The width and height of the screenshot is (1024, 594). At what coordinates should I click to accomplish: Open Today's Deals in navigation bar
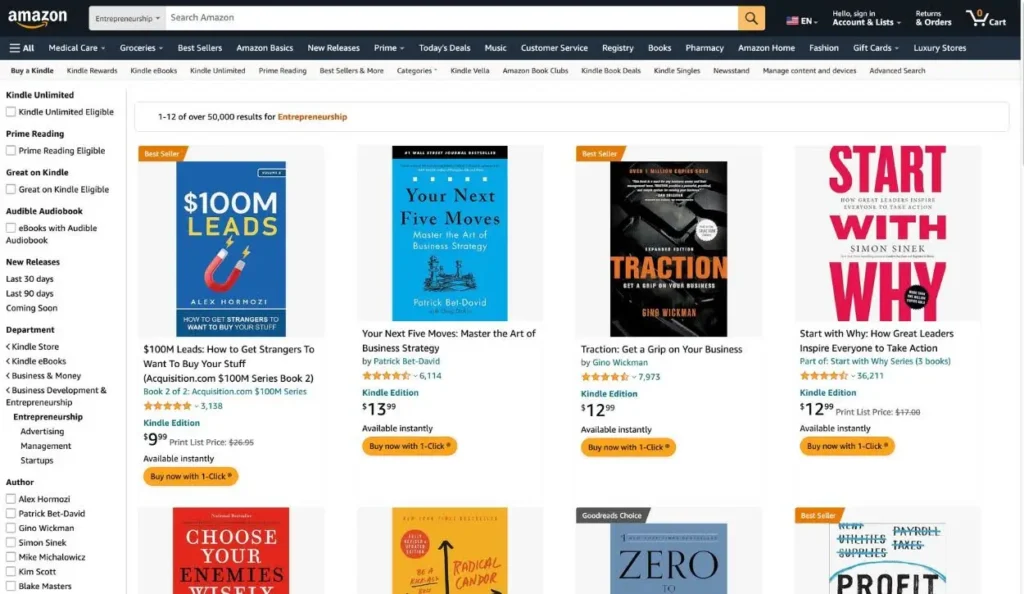444,48
